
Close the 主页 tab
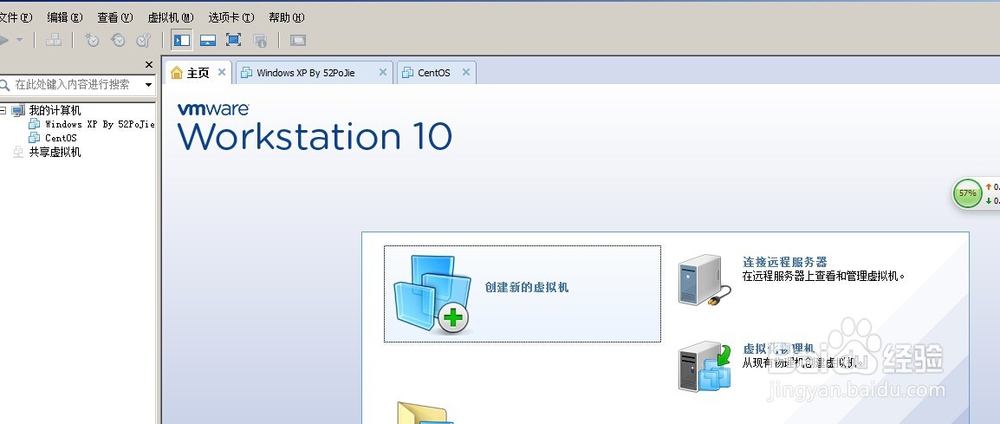(221, 72)
